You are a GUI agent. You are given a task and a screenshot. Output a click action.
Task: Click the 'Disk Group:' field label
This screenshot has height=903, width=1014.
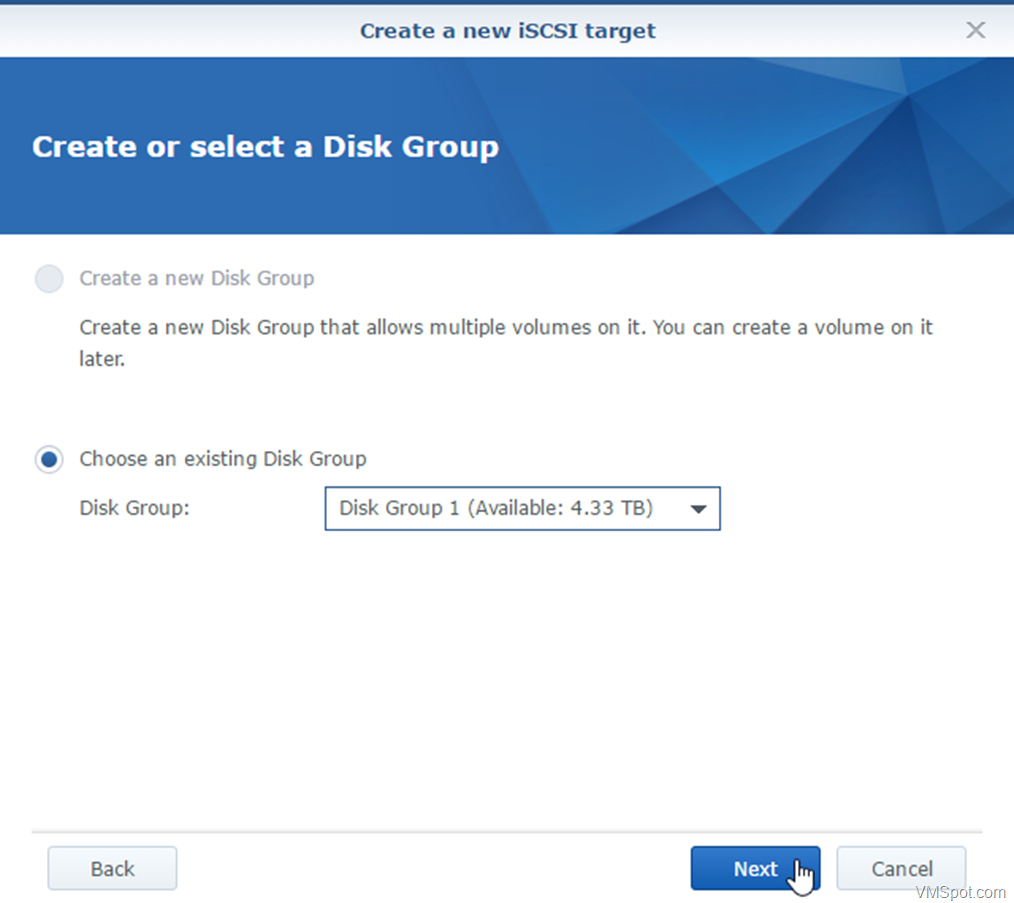point(135,508)
